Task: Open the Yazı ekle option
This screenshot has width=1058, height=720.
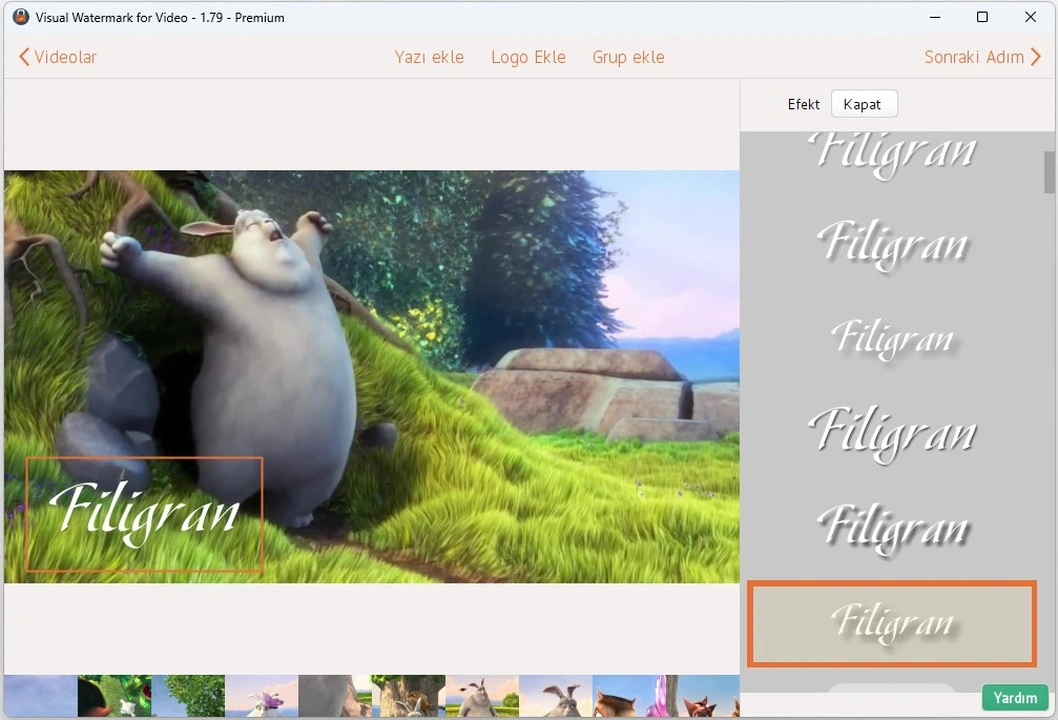Action: [429, 57]
